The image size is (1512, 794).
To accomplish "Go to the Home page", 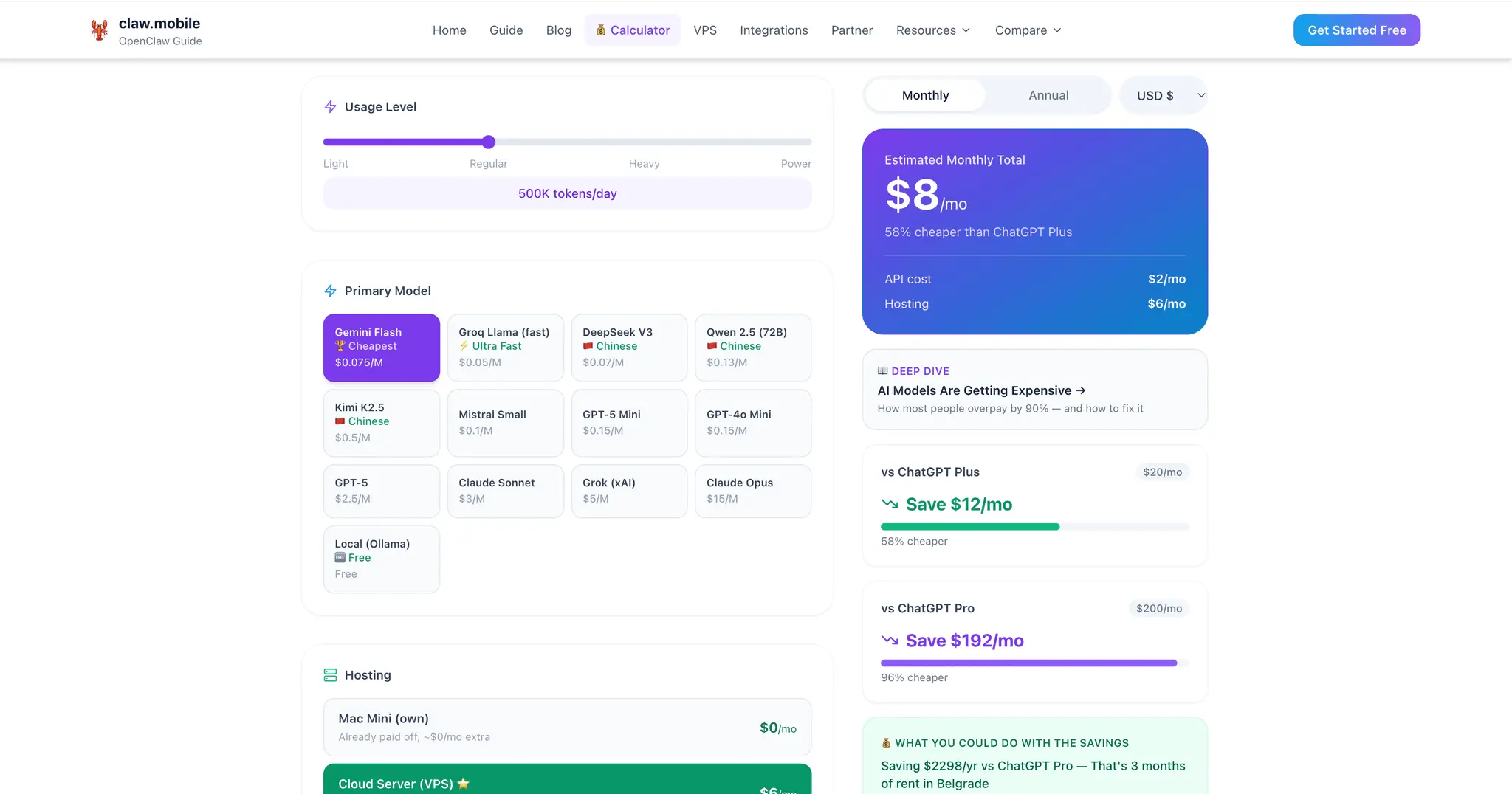I will (x=450, y=30).
